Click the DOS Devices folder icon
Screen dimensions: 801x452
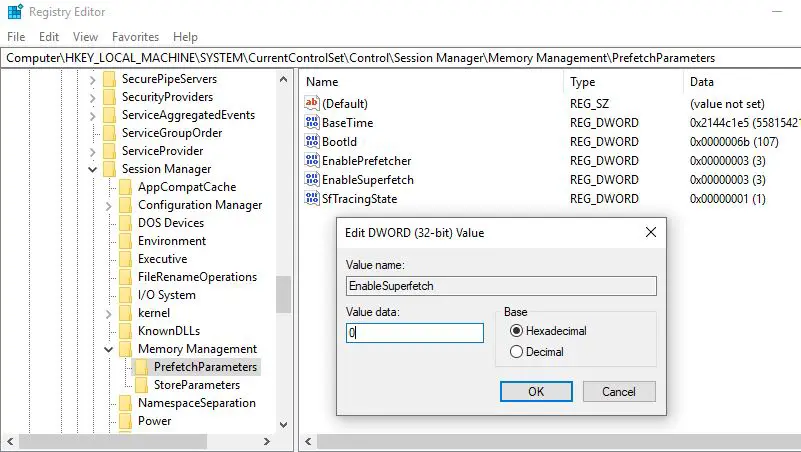click(x=125, y=223)
